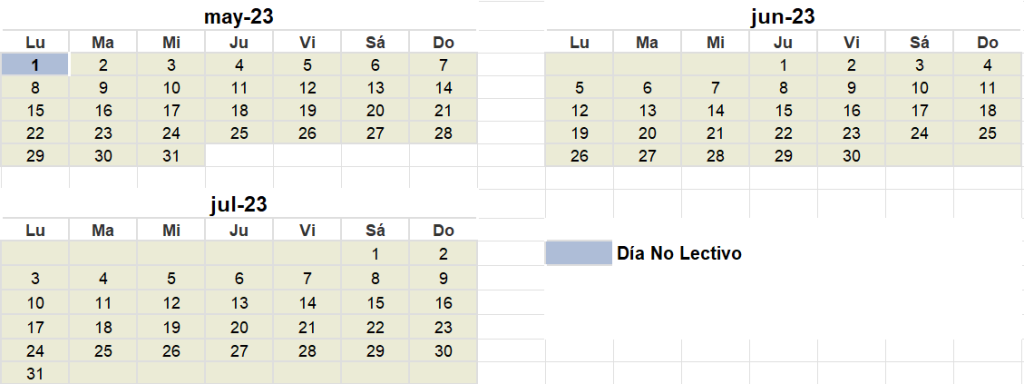Select June 30 date cell

pos(851,155)
